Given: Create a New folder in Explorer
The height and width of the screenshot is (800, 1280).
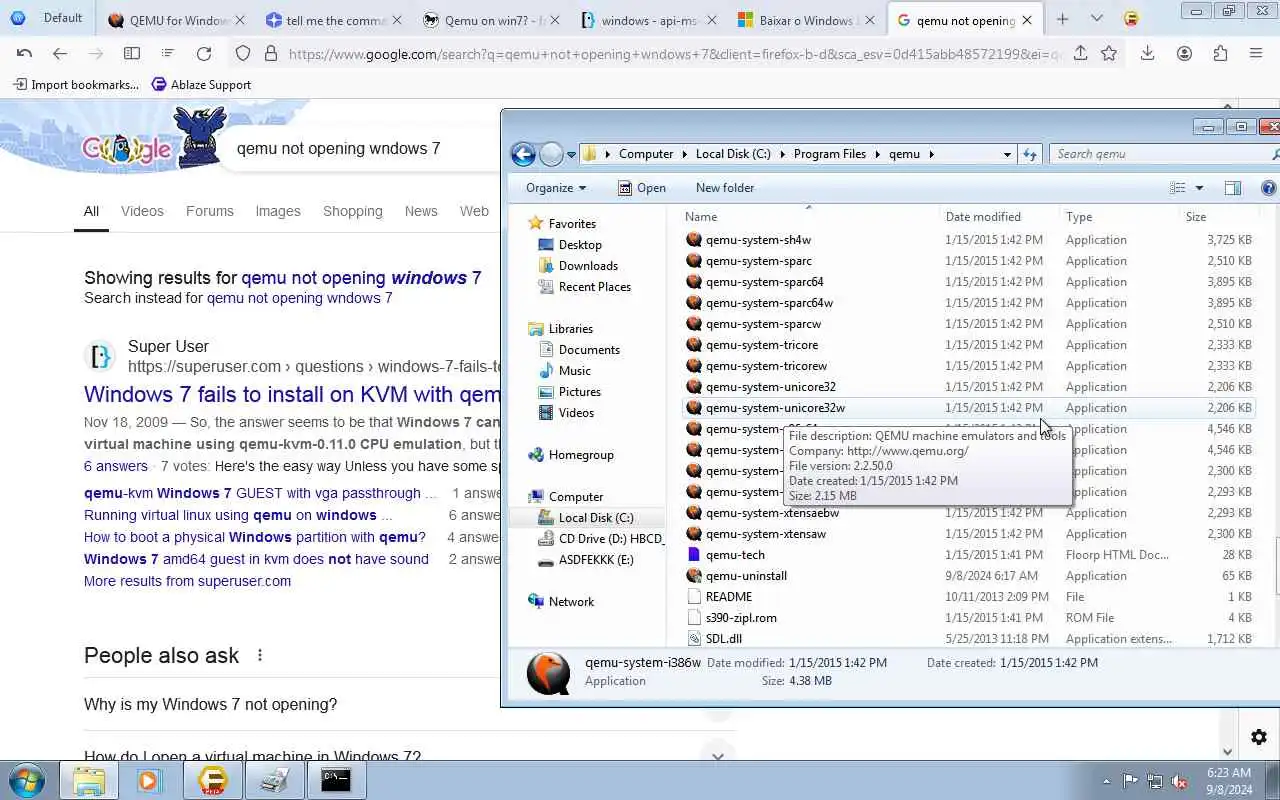Looking at the screenshot, I should coord(725,188).
